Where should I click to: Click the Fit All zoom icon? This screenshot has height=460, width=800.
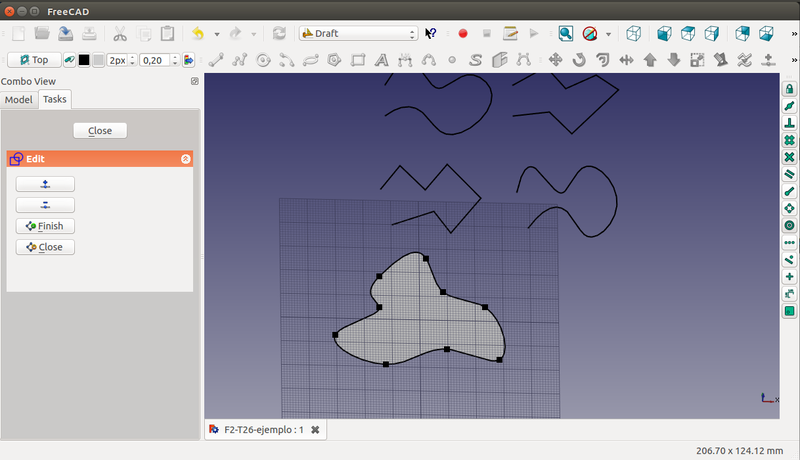(566, 33)
